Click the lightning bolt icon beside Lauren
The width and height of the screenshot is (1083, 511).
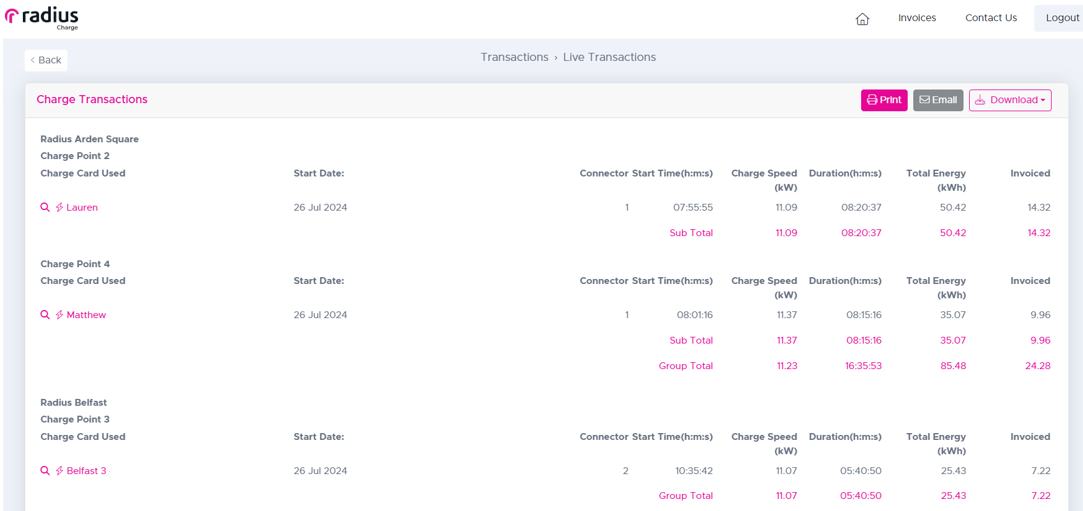[x=59, y=207]
